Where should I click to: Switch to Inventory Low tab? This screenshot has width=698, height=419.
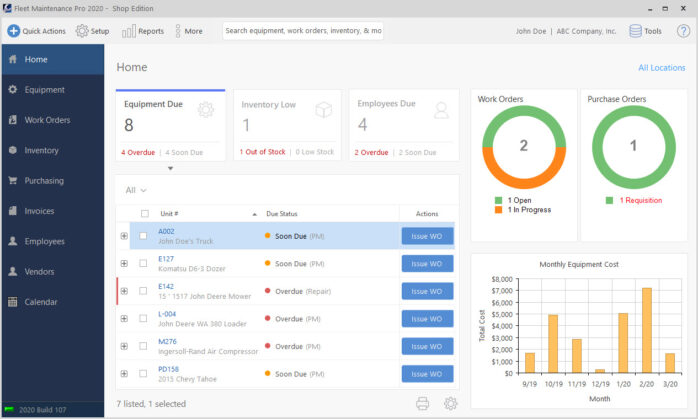tap(287, 124)
